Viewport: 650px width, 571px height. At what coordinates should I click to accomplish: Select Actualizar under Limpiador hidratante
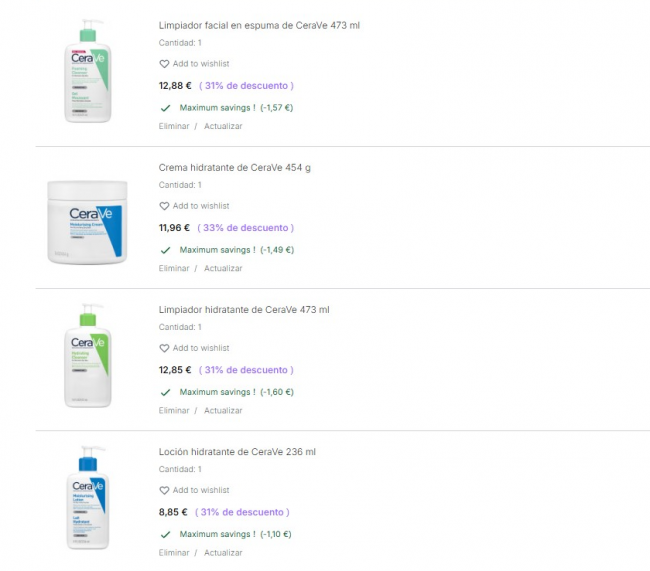pyautogui.click(x=223, y=410)
